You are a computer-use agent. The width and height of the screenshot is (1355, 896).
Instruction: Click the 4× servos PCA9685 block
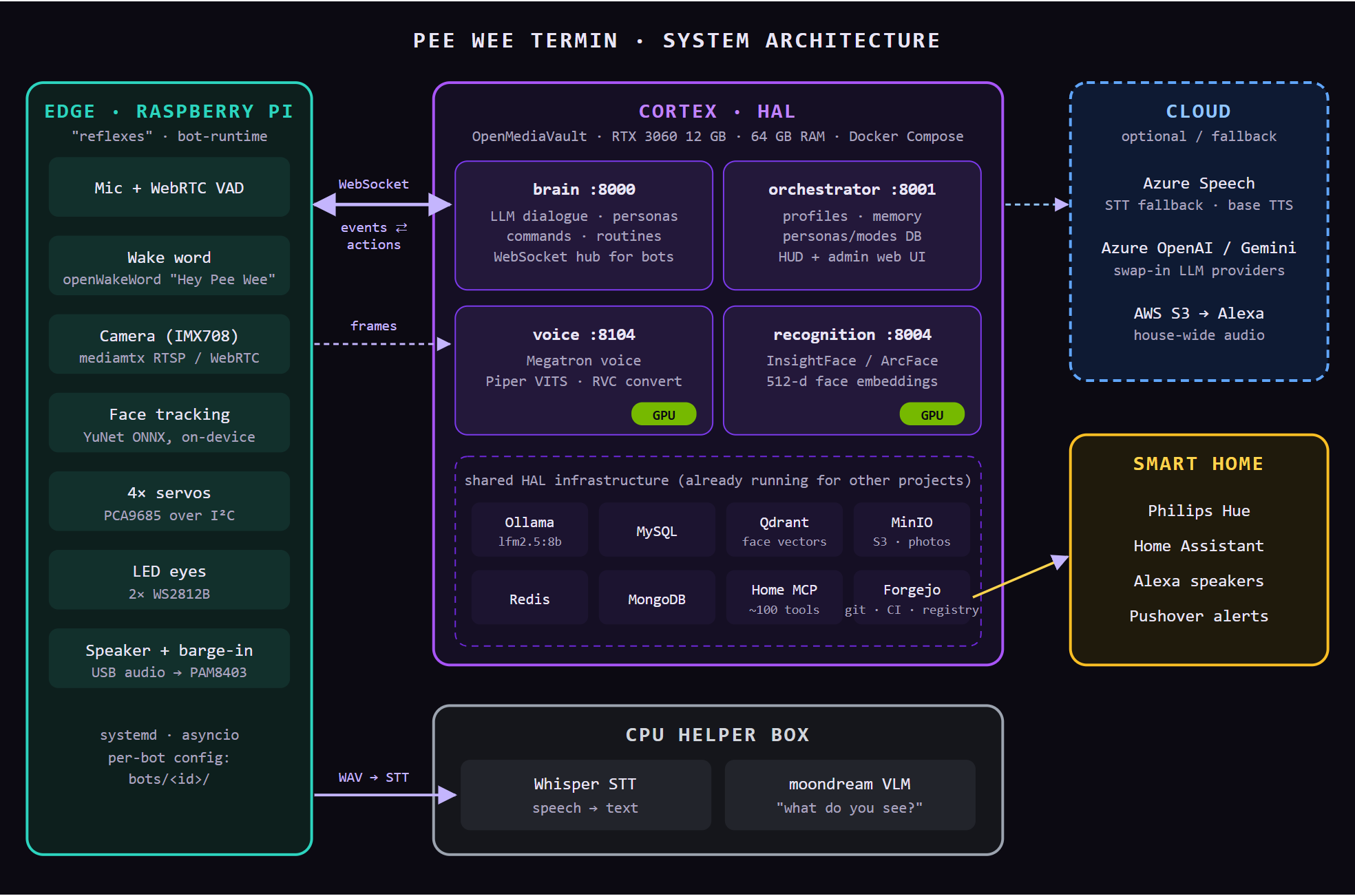169,501
